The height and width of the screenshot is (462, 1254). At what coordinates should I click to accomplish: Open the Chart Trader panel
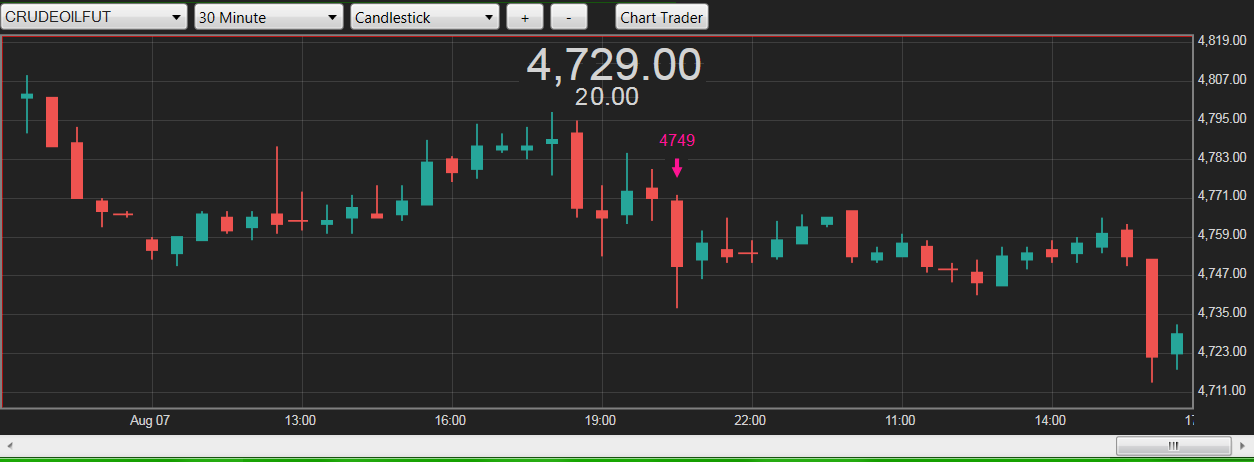662,17
